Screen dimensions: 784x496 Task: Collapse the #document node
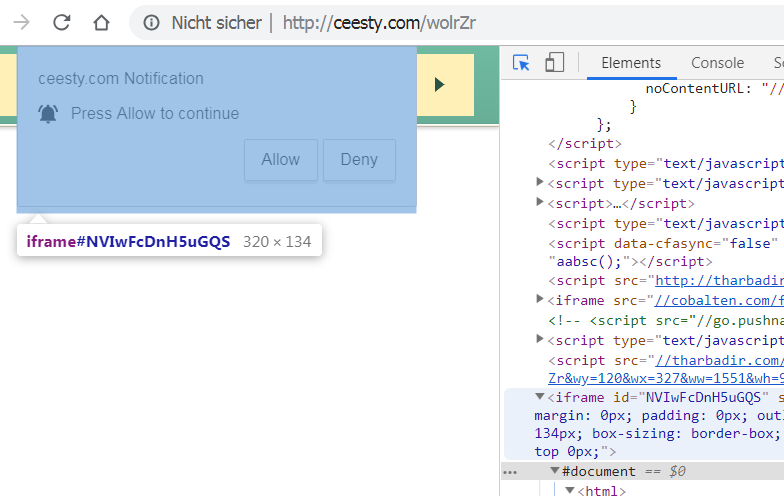554,470
